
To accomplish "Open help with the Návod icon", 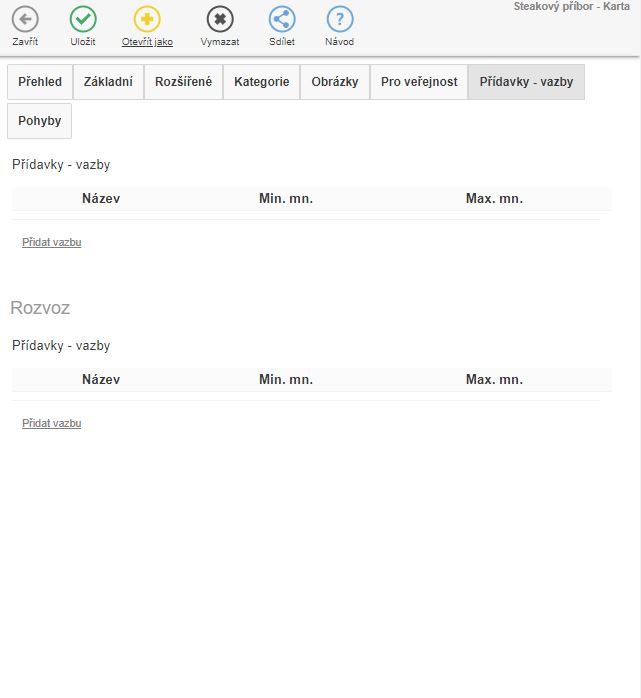I will coord(340,19).
